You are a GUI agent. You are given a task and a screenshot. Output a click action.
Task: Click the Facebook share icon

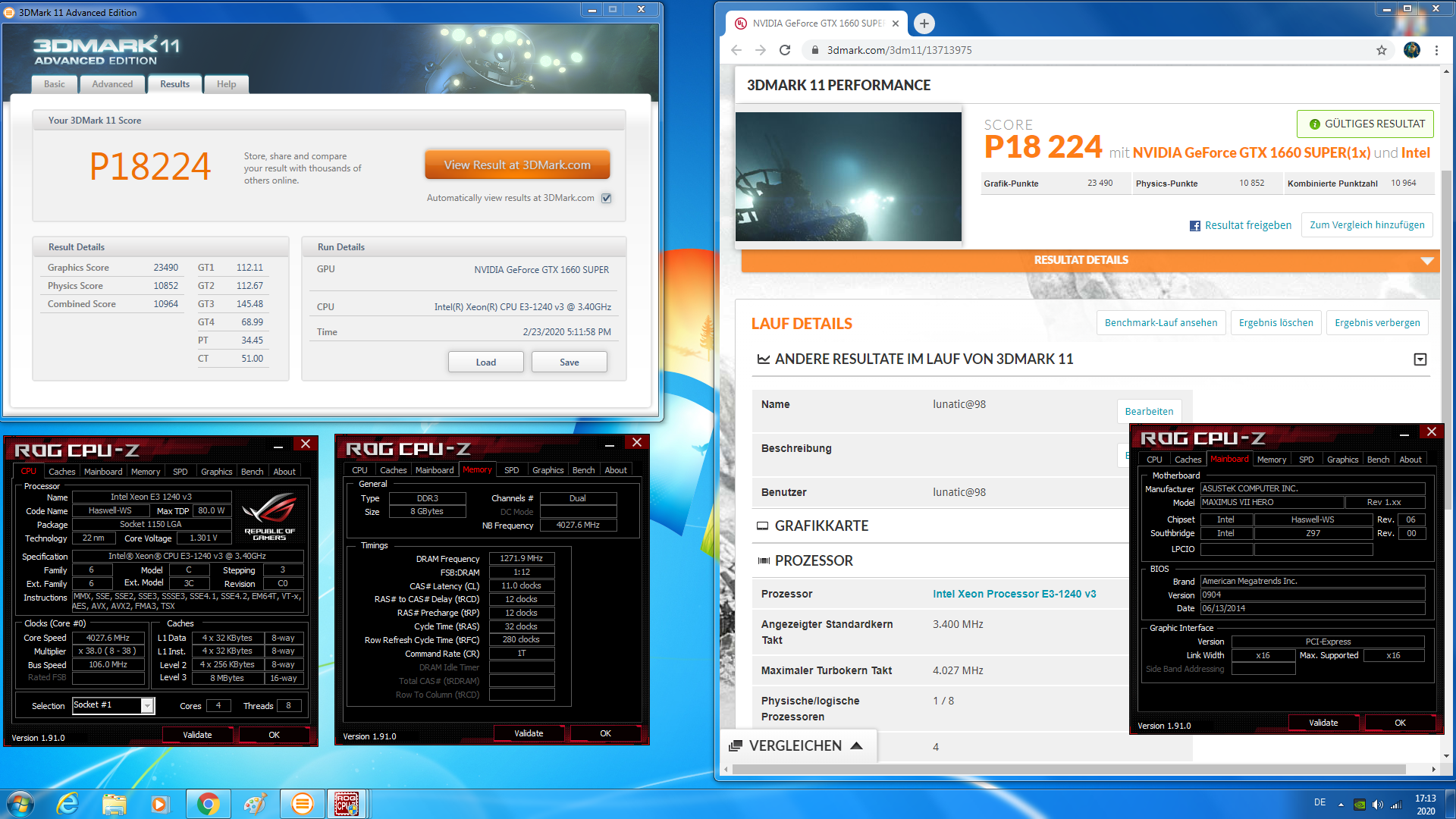click(x=1194, y=226)
